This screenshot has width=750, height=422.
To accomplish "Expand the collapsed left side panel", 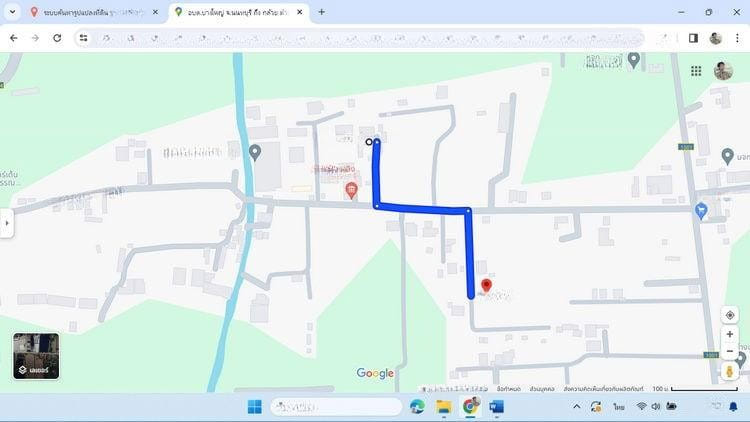I will (x=7, y=223).
